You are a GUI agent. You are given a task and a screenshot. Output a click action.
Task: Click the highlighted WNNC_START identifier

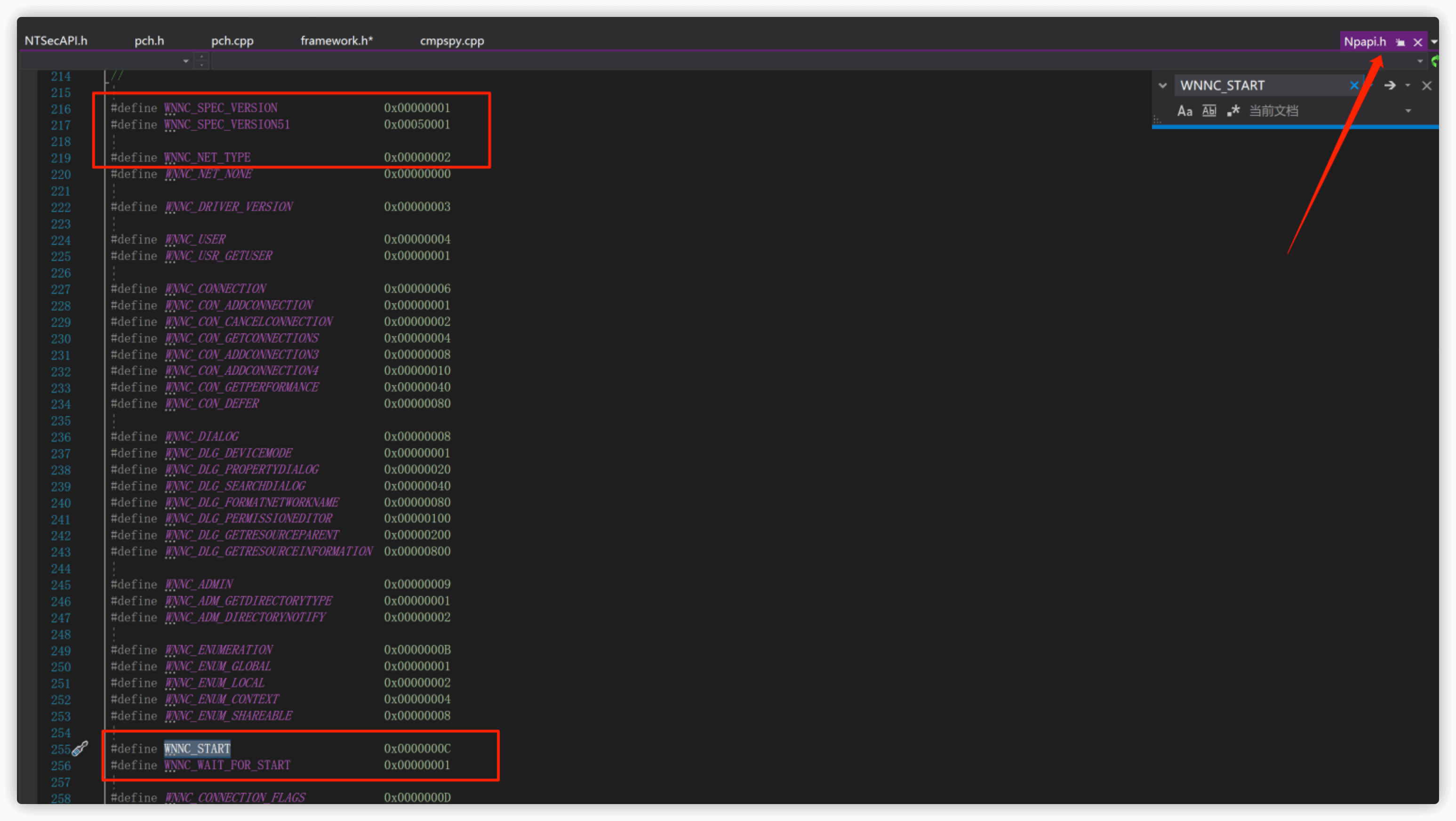point(197,749)
